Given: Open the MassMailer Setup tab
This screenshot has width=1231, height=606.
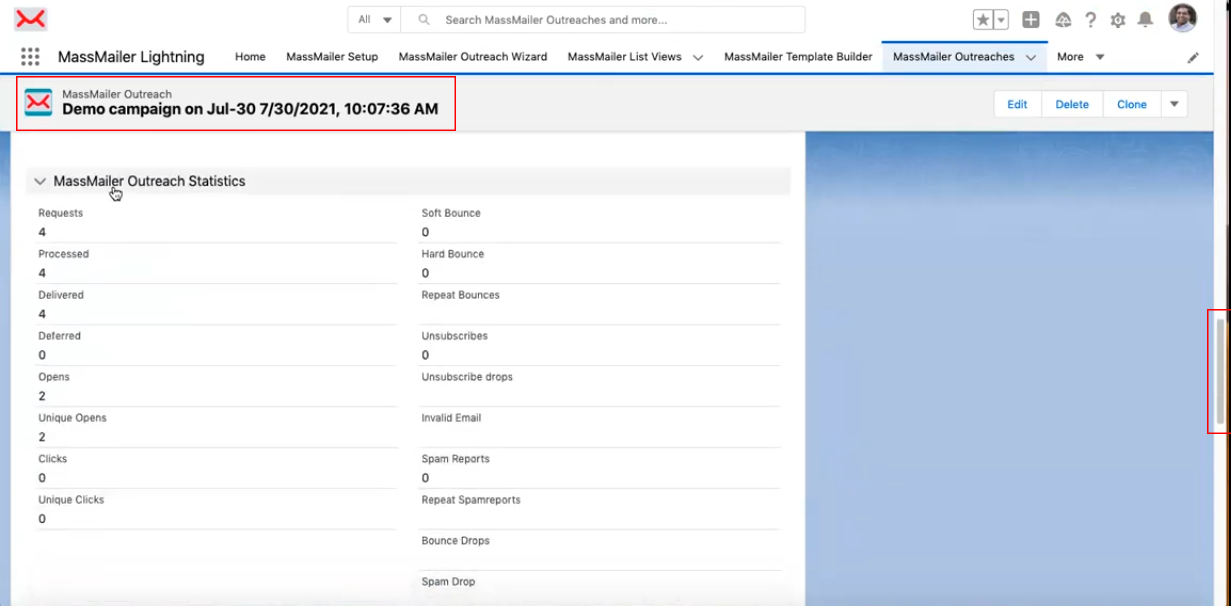Looking at the screenshot, I should pyautogui.click(x=332, y=57).
